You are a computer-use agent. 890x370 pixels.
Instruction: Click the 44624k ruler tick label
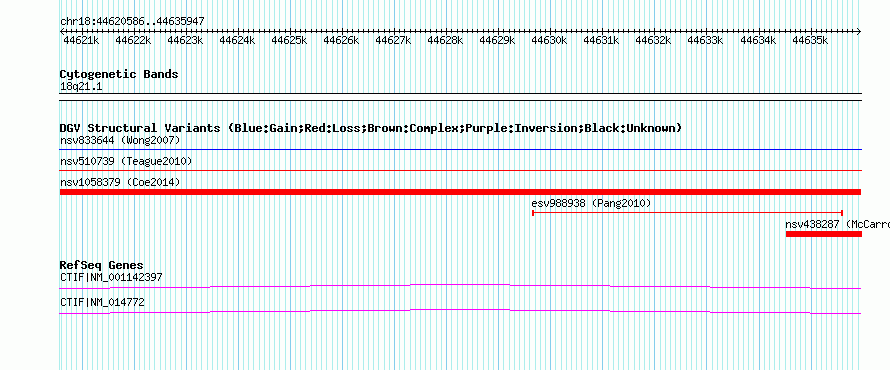point(237,41)
